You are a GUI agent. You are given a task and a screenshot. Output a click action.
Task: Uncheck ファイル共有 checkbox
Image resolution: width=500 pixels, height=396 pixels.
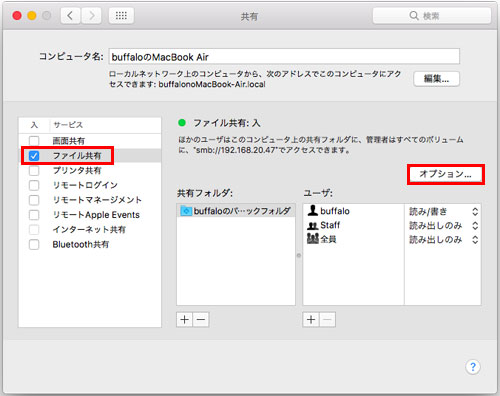tap(34, 156)
